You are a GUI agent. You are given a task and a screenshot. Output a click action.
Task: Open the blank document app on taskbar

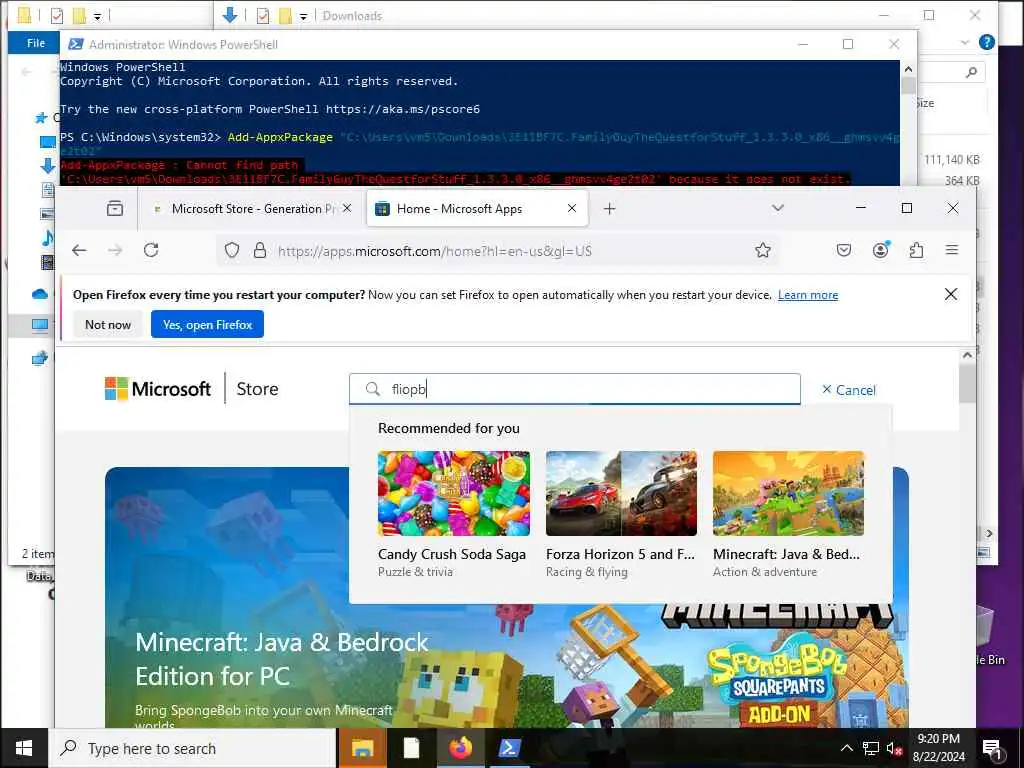pyautogui.click(x=411, y=748)
